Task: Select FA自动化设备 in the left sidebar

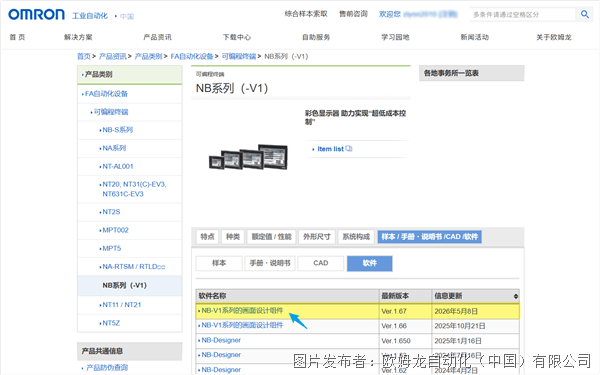Action: coord(106,94)
